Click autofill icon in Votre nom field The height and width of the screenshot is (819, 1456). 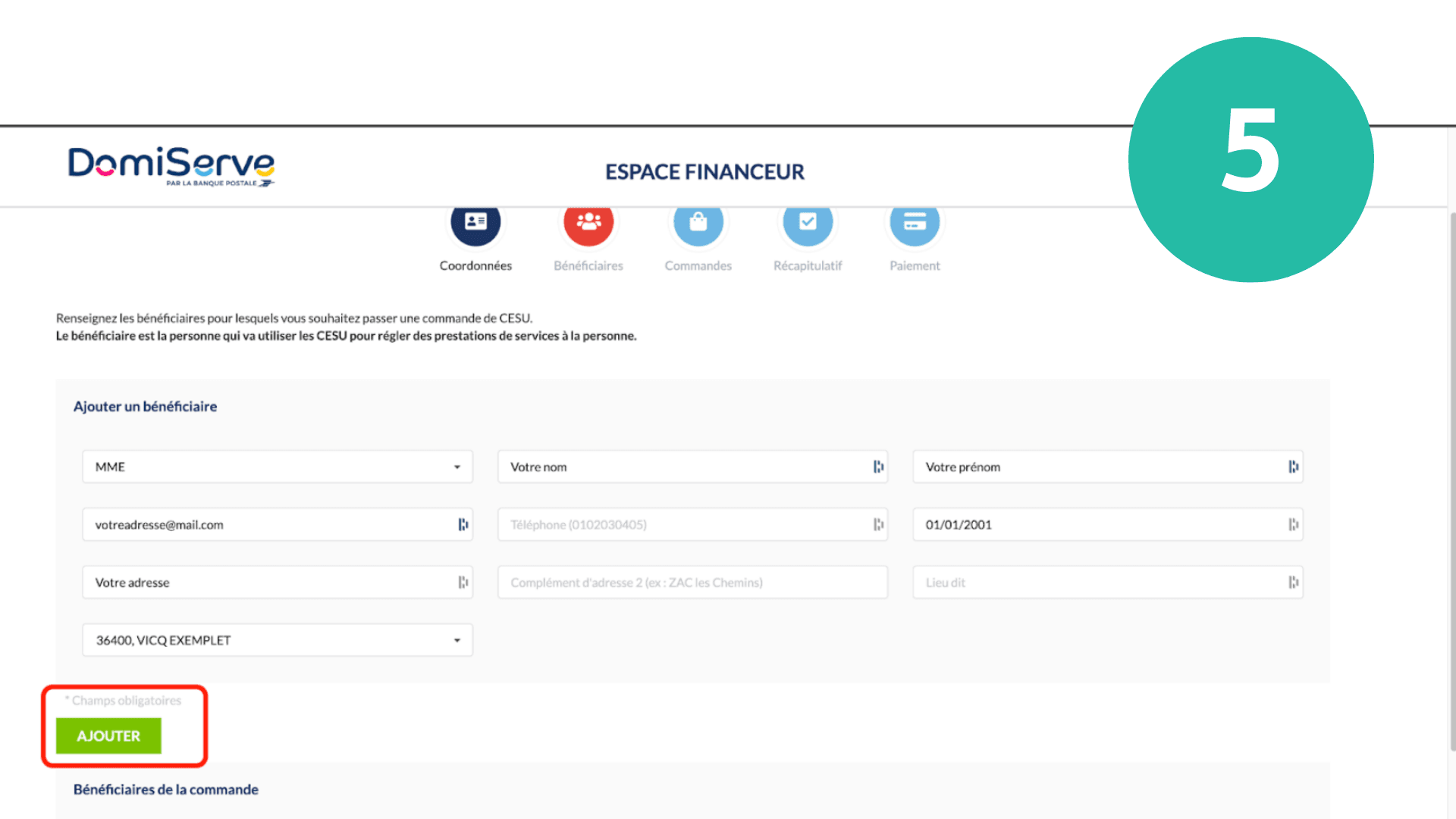878,467
